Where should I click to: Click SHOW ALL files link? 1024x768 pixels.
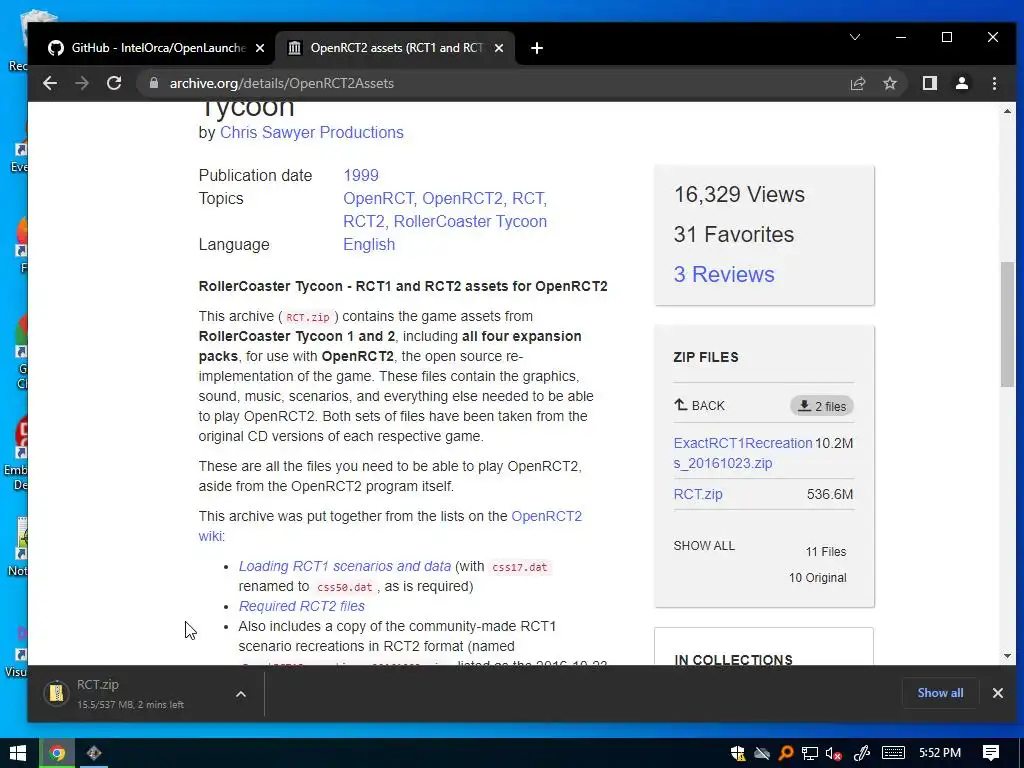coord(704,545)
